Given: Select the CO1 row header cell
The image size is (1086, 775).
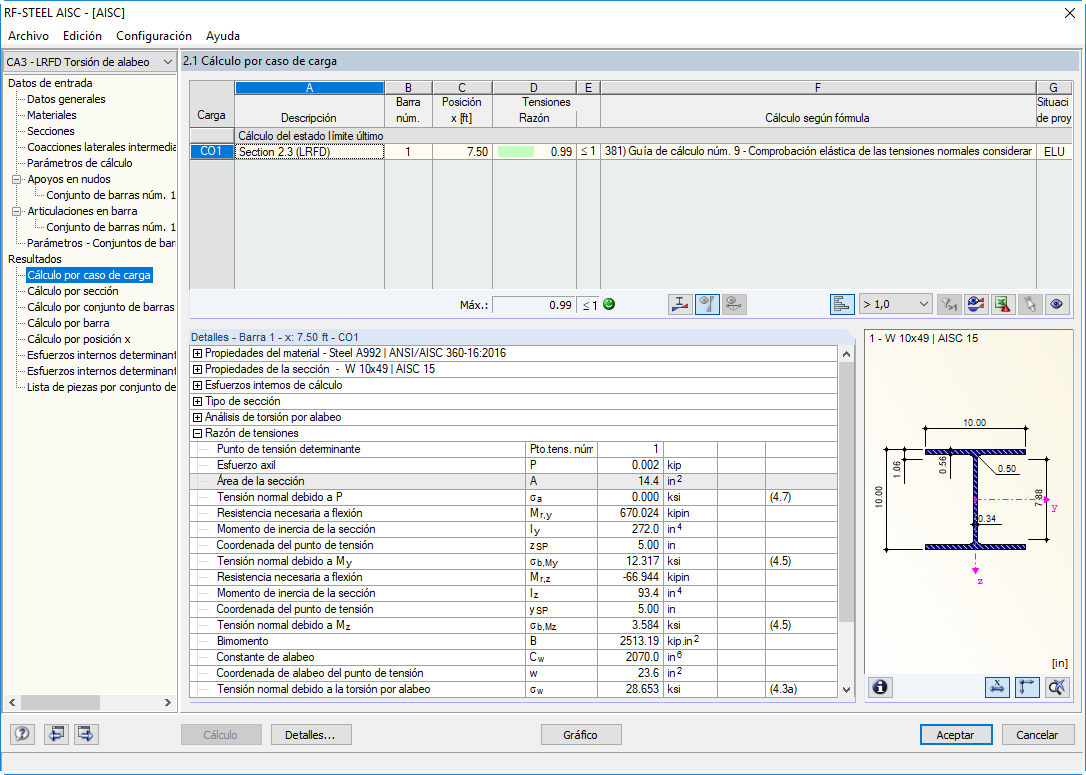Looking at the screenshot, I should 211,152.
